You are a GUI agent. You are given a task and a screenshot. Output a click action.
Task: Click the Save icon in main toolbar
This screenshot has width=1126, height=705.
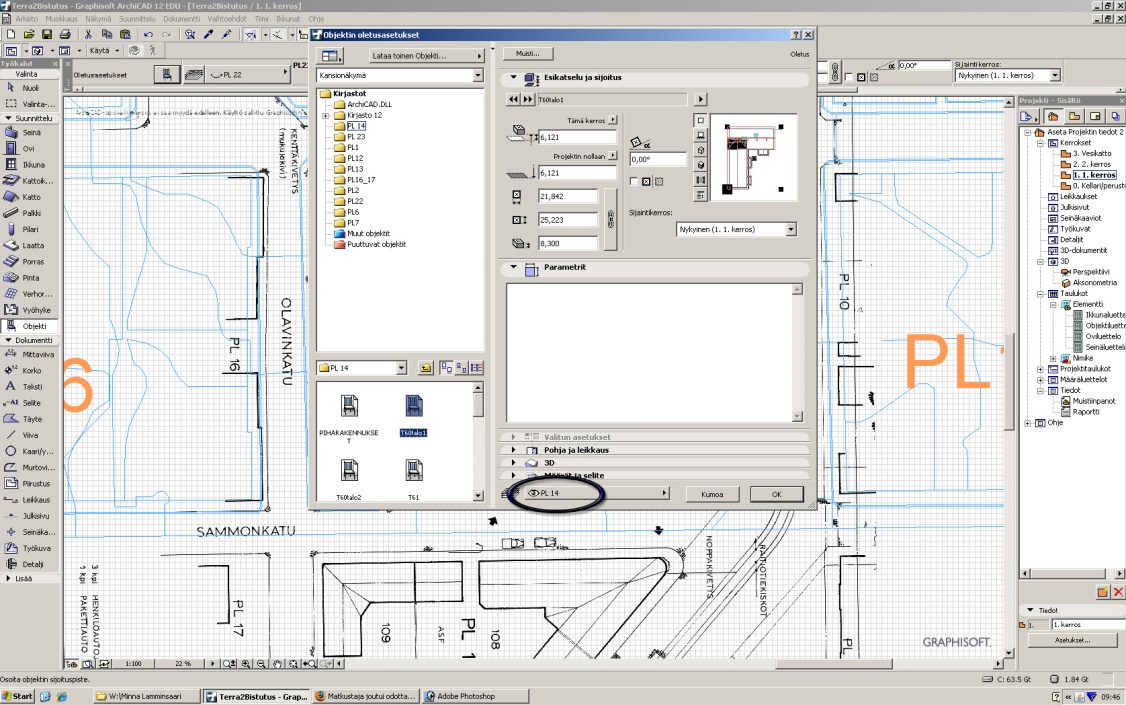(x=47, y=34)
